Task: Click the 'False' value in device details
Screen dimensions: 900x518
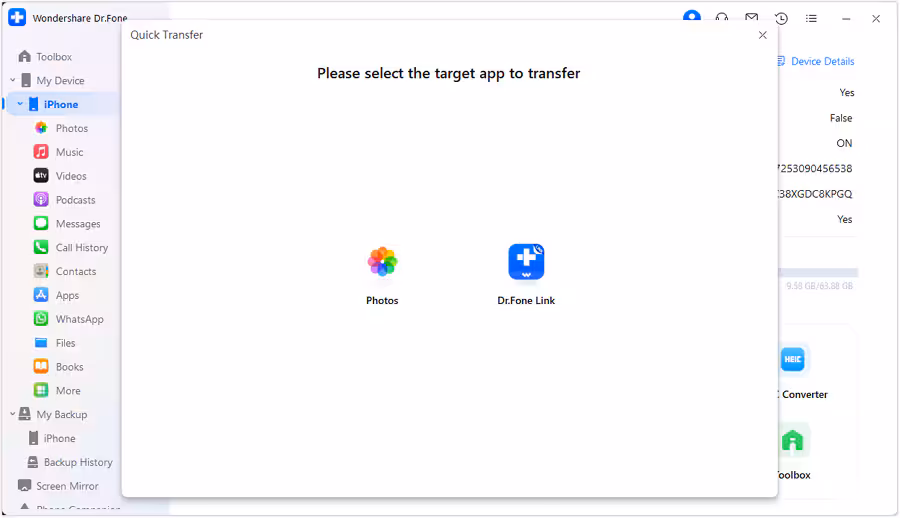Action: coord(841,118)
